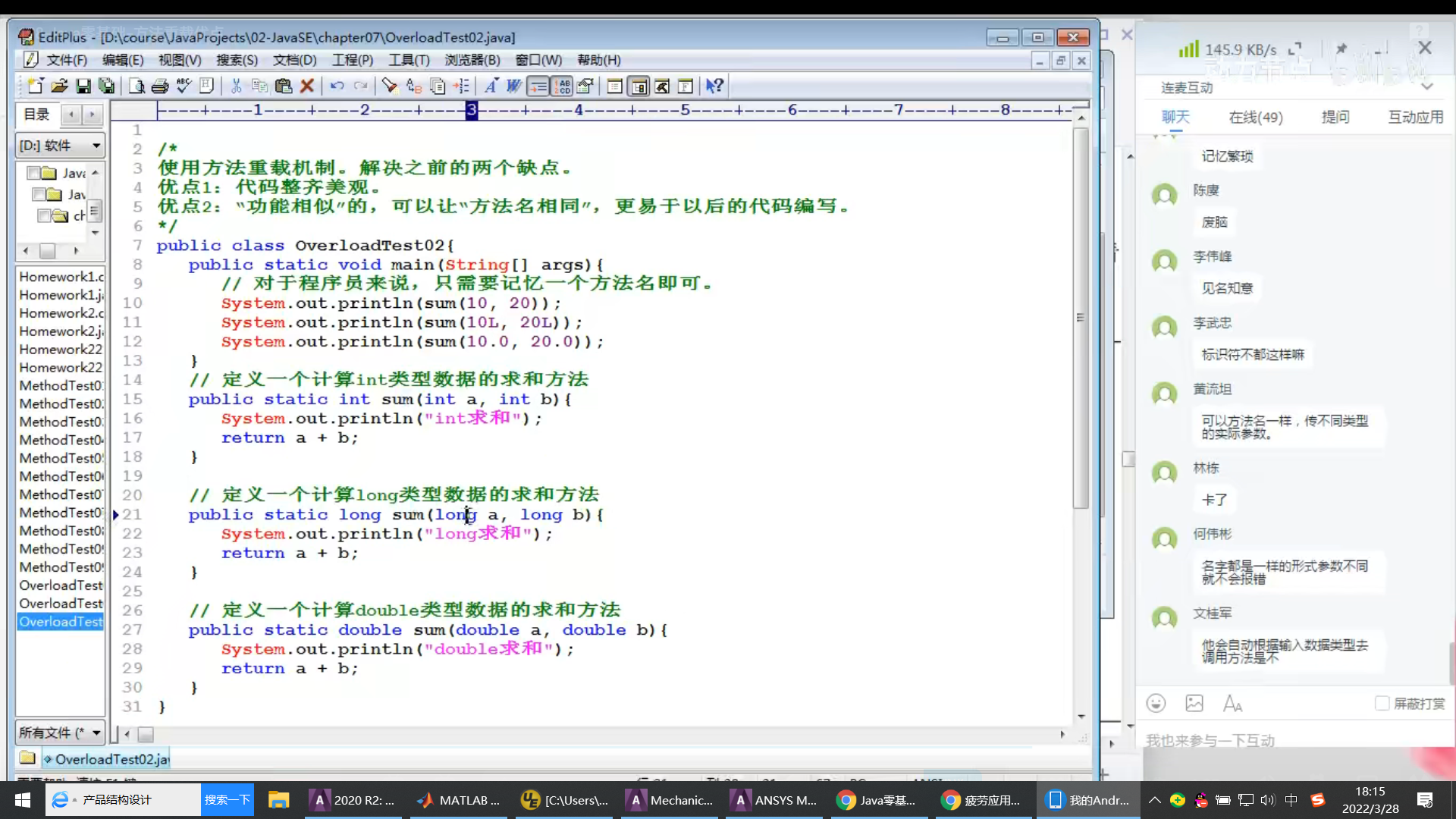The image size is (1456, 819).
Task: Toggle the Line number toolbar button
Action: 562,86
